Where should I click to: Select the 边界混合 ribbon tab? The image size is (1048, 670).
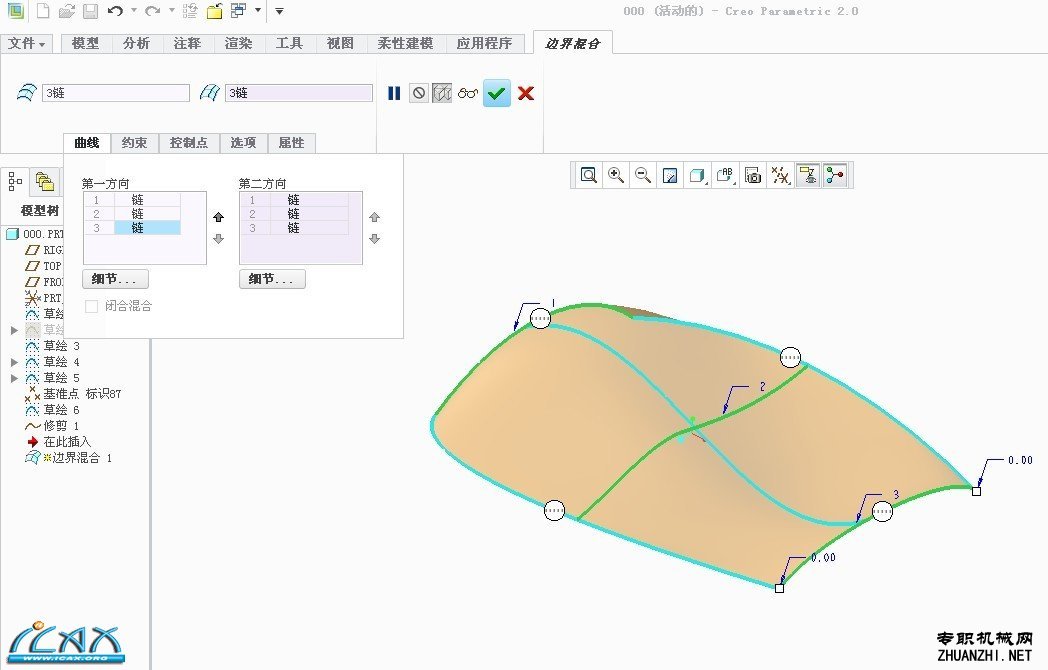pyautogui.click(x=573, y=43)
